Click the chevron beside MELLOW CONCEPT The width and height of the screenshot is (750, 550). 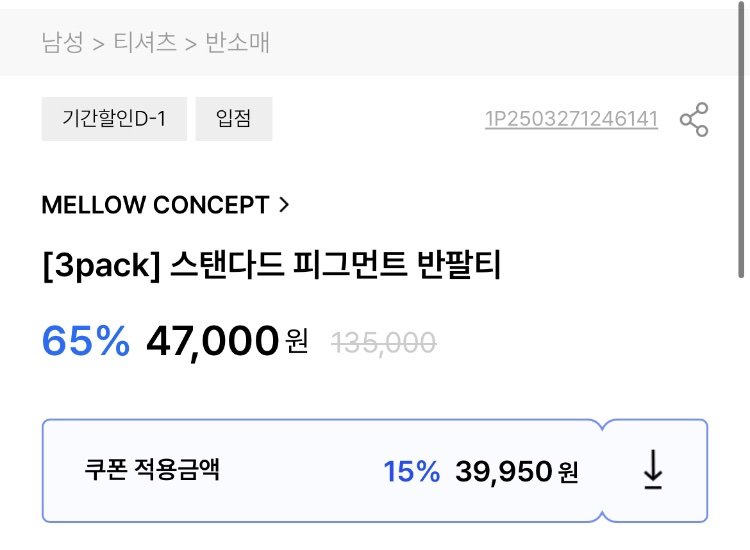284,205
